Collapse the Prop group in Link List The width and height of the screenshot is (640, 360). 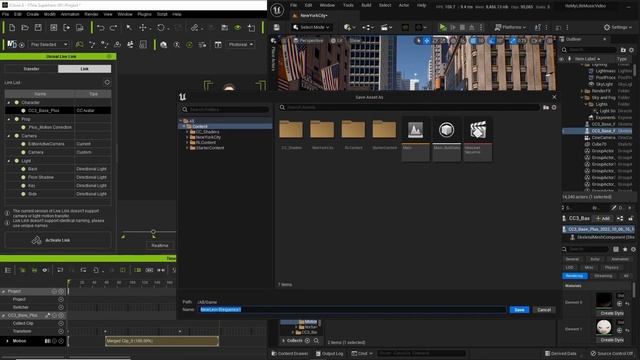9,119
